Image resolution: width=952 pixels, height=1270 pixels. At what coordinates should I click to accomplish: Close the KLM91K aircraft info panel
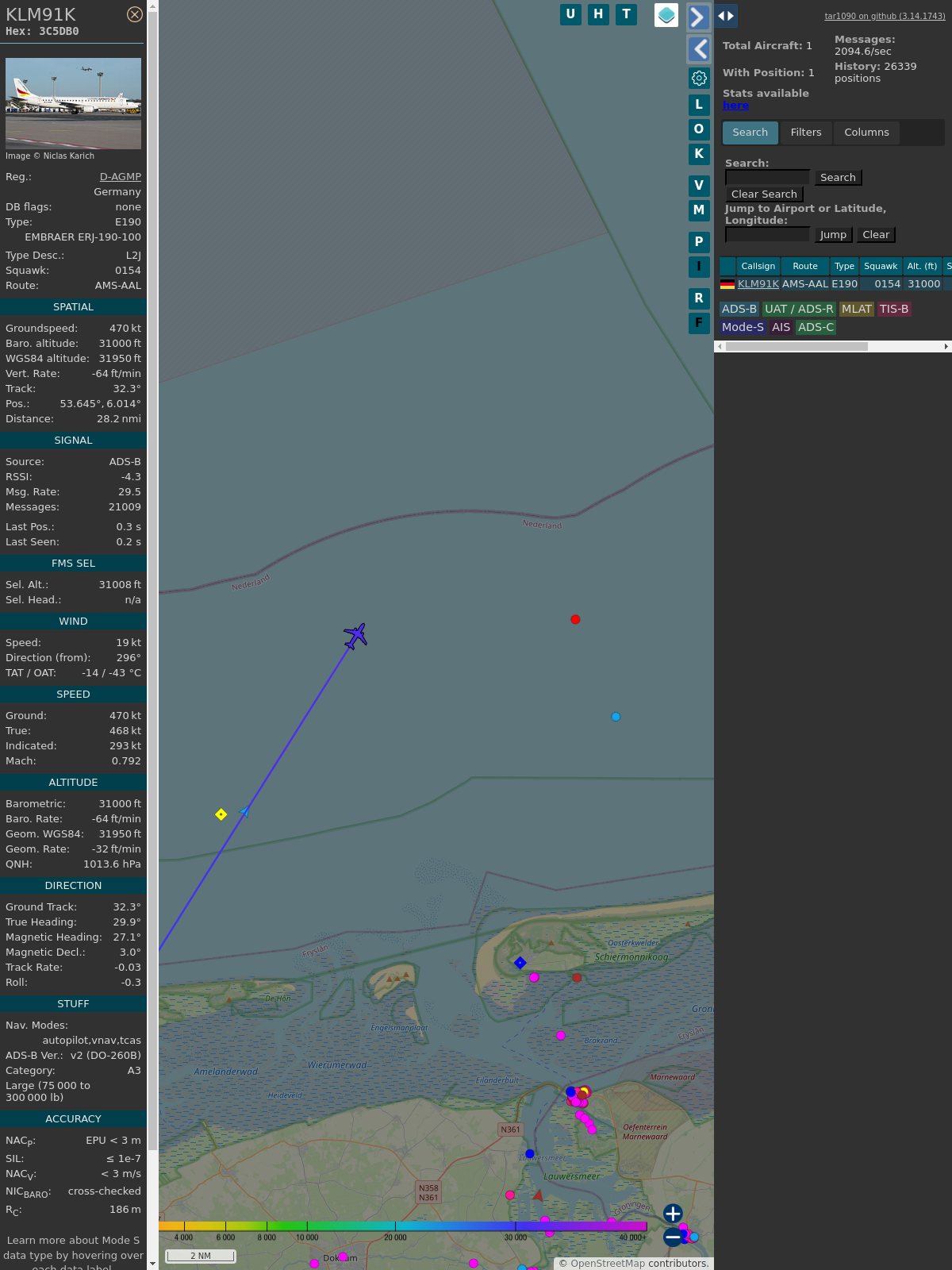(x=135, y=14)
